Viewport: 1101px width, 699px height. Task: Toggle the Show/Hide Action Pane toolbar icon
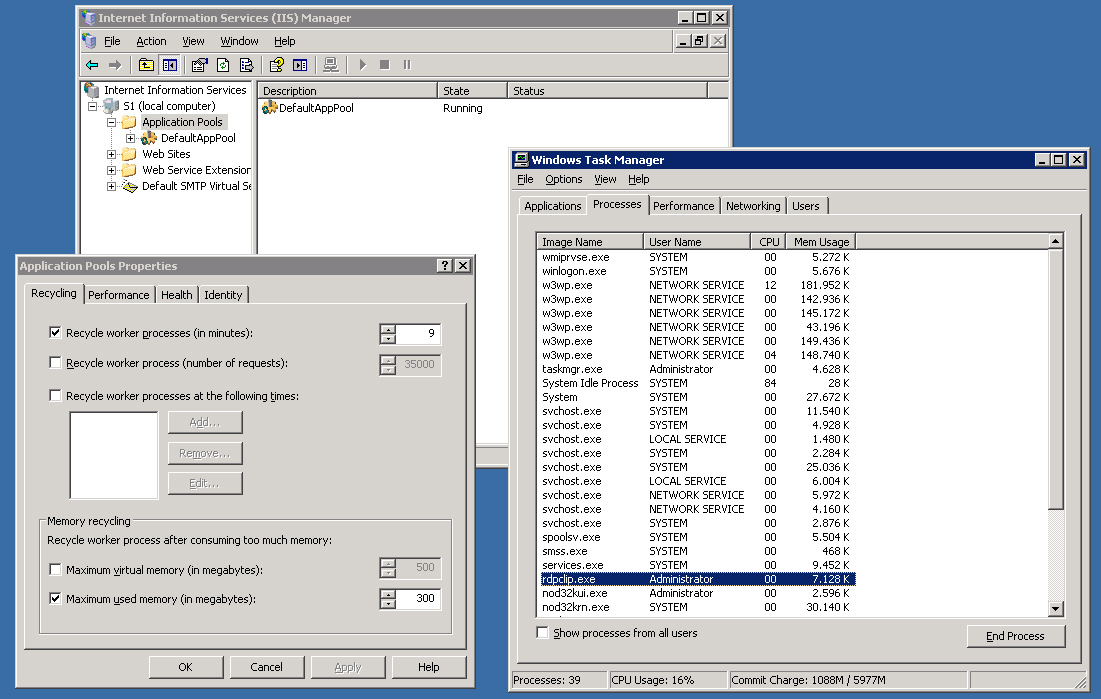click(301, 65)
